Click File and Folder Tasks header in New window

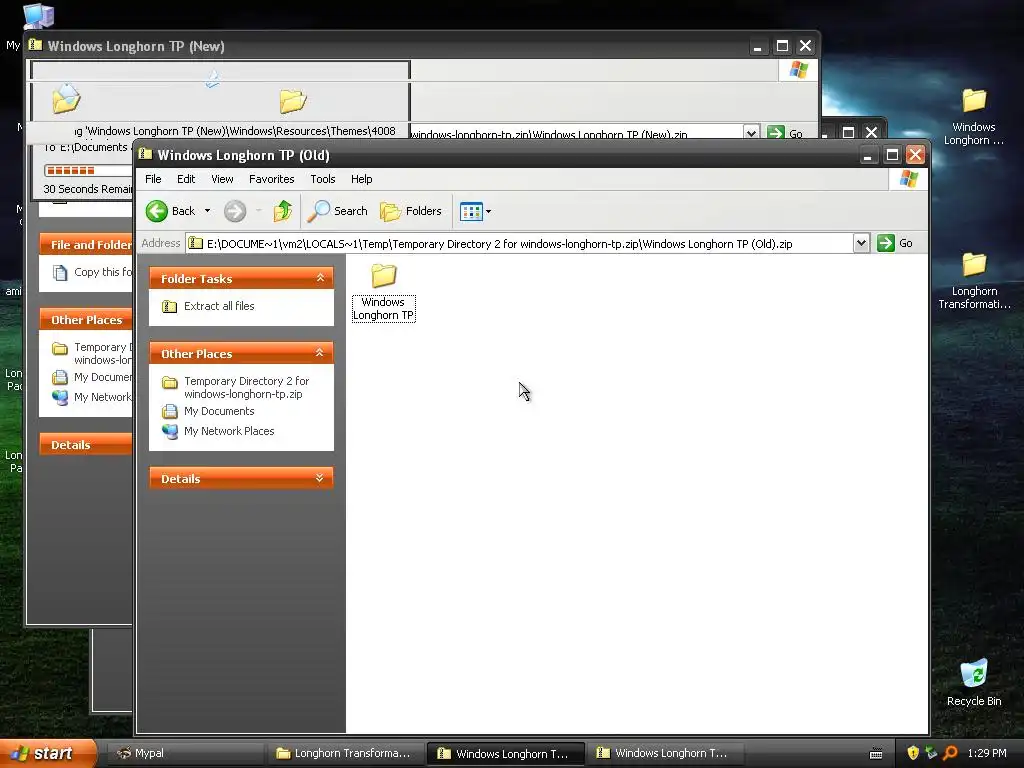coord(86,245)
